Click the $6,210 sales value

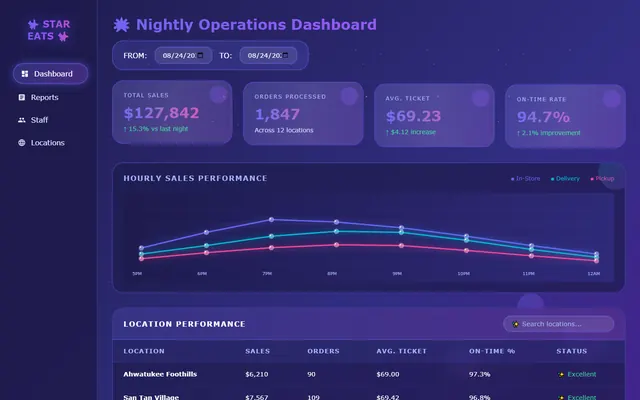[x=257, y=374]
